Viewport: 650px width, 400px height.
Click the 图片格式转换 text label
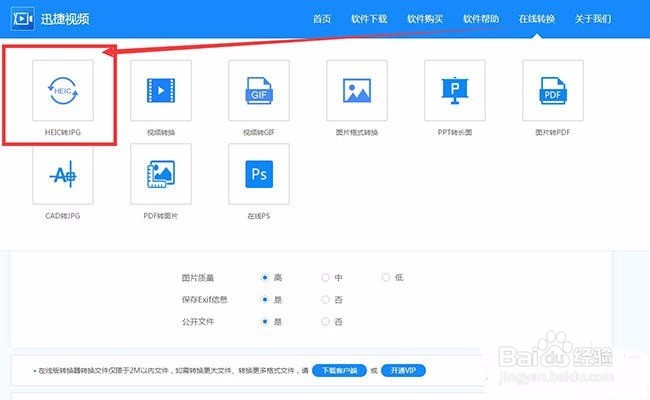(357, 132)
